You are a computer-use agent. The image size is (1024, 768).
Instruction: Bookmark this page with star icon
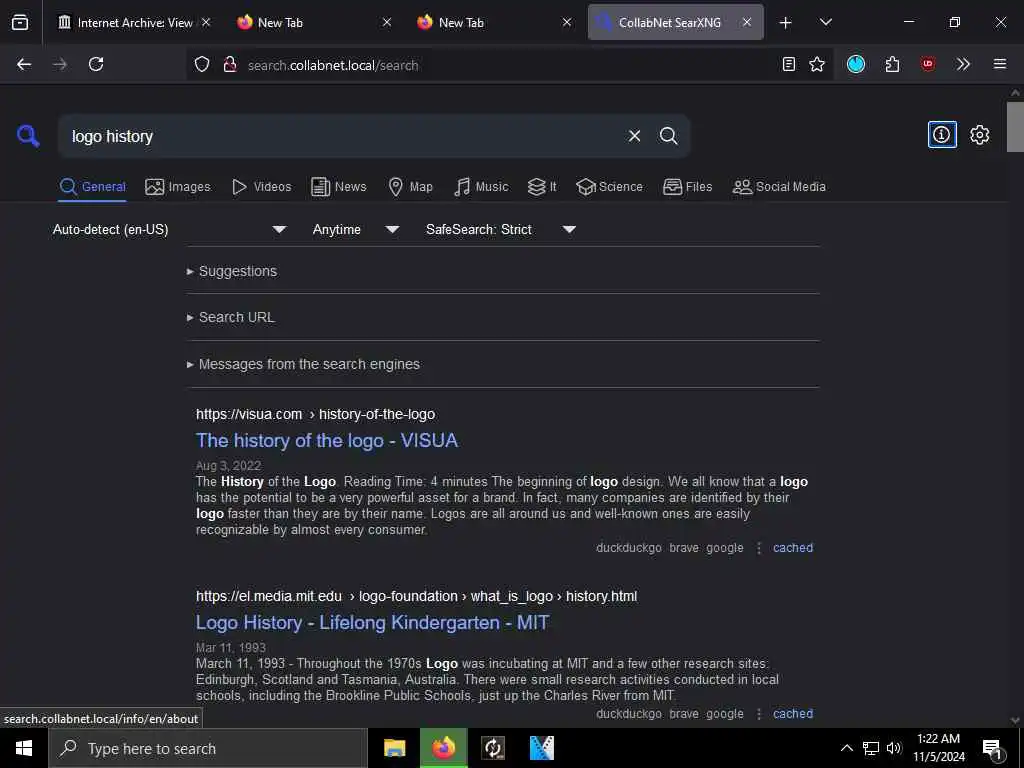[x=816, y=64]
